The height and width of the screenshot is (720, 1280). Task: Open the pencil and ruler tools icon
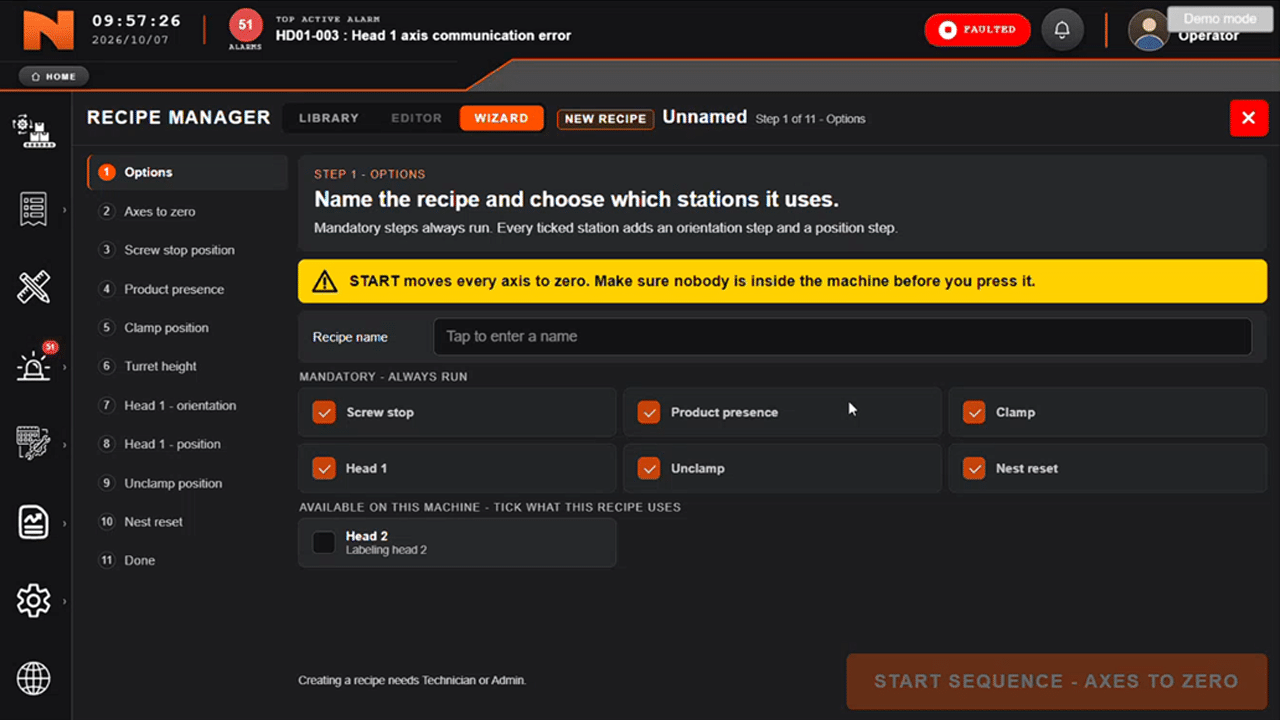pos(34,288)
